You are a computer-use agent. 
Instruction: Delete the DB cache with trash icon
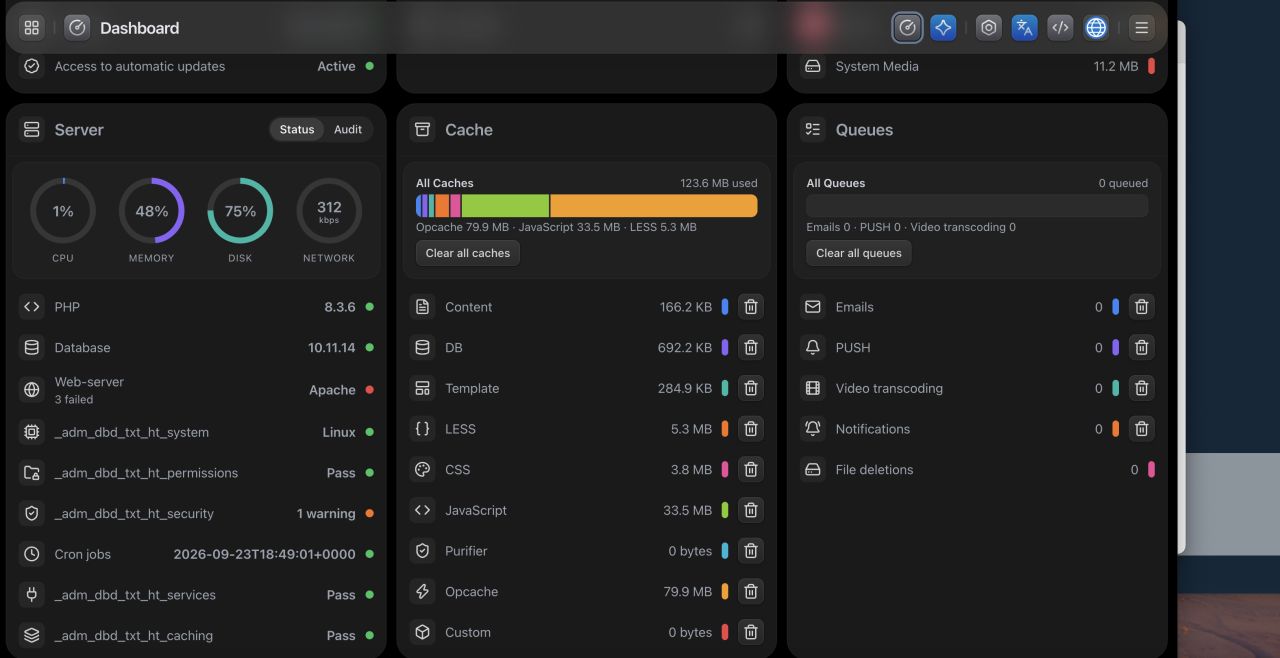click(751, 348)
